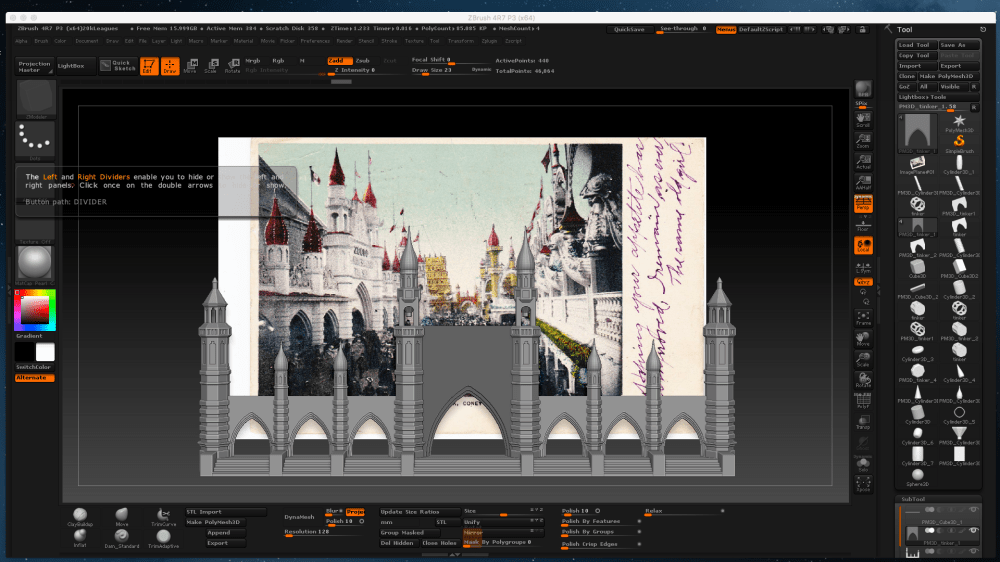Expand the Lightbox Tools section
Image resolution: width=1000 pixels, height=562 pixels.
point(922,96)
